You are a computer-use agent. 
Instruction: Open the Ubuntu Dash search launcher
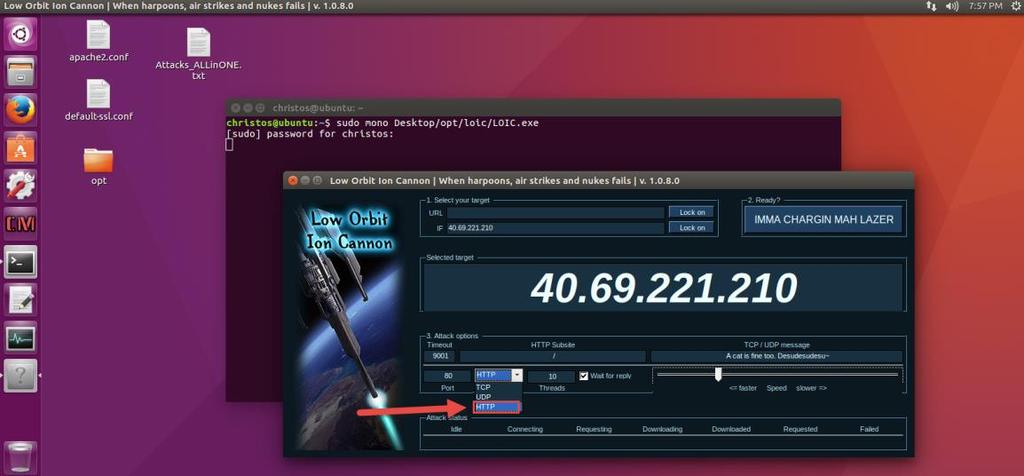tap(20, 34)
